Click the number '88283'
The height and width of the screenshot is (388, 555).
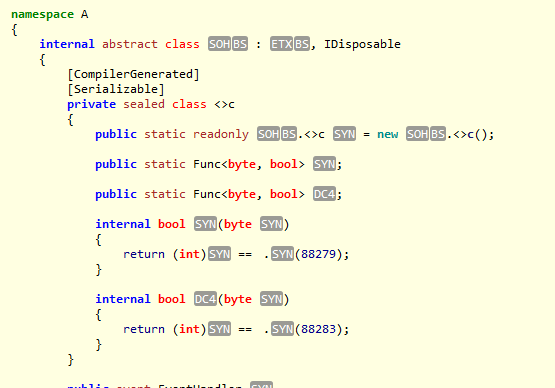318,329
